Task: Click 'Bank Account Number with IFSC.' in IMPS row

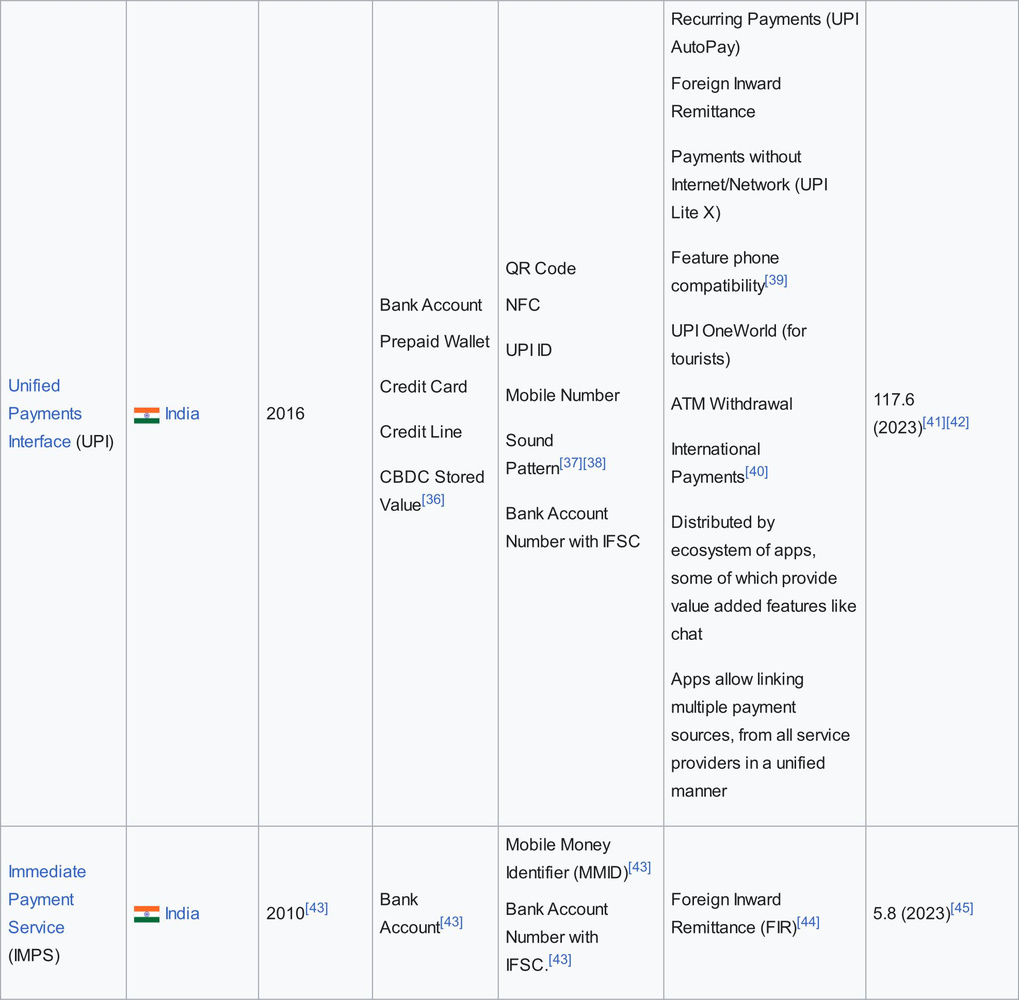Action: [x=556, y=937]
